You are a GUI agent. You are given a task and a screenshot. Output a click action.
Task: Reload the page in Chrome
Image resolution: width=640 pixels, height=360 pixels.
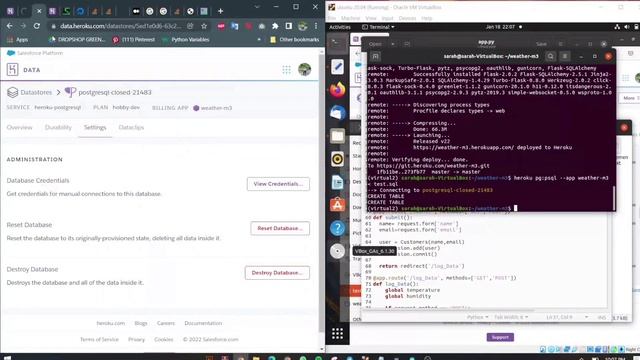pos(37,26)
